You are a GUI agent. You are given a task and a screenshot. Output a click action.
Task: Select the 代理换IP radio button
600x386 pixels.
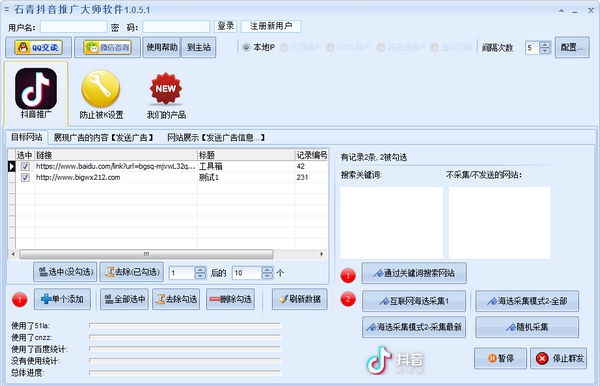coord(284,47)
